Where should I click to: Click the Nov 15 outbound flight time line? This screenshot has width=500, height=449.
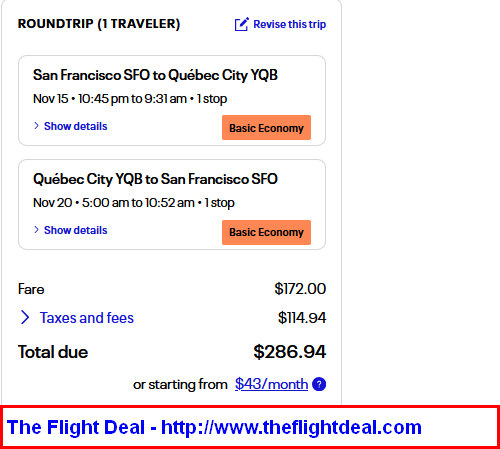pyautogui.click(x=130, y=99)
